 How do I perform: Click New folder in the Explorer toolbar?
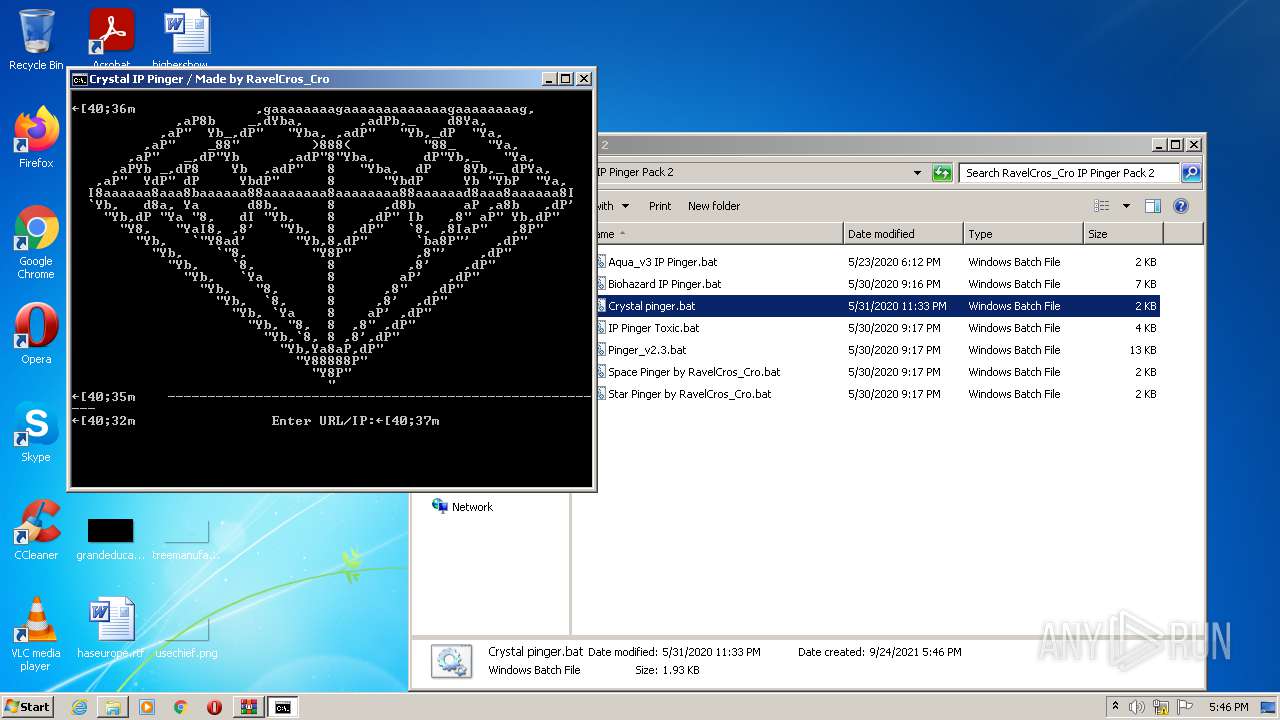714,206
